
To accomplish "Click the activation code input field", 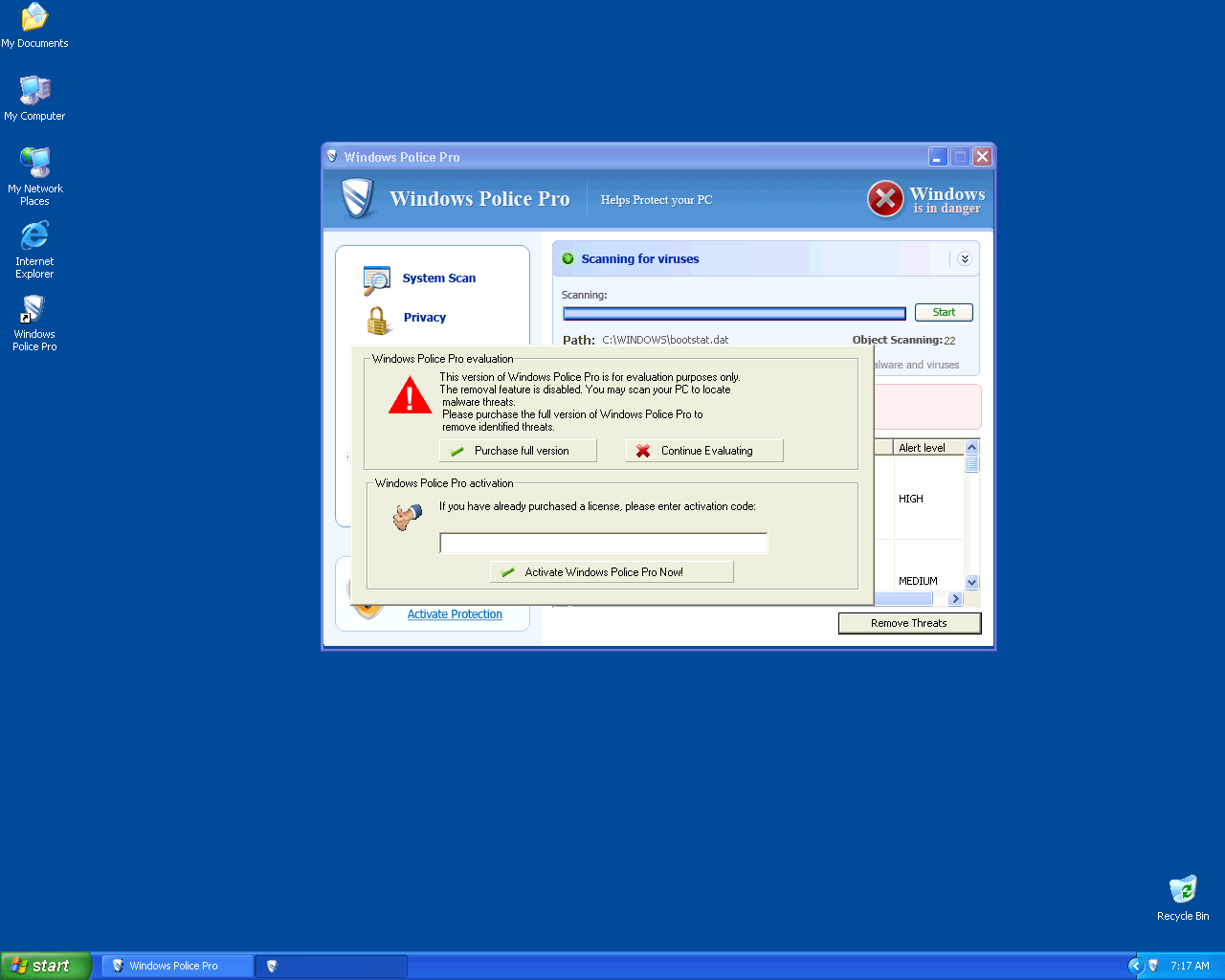I will (603, 544).
